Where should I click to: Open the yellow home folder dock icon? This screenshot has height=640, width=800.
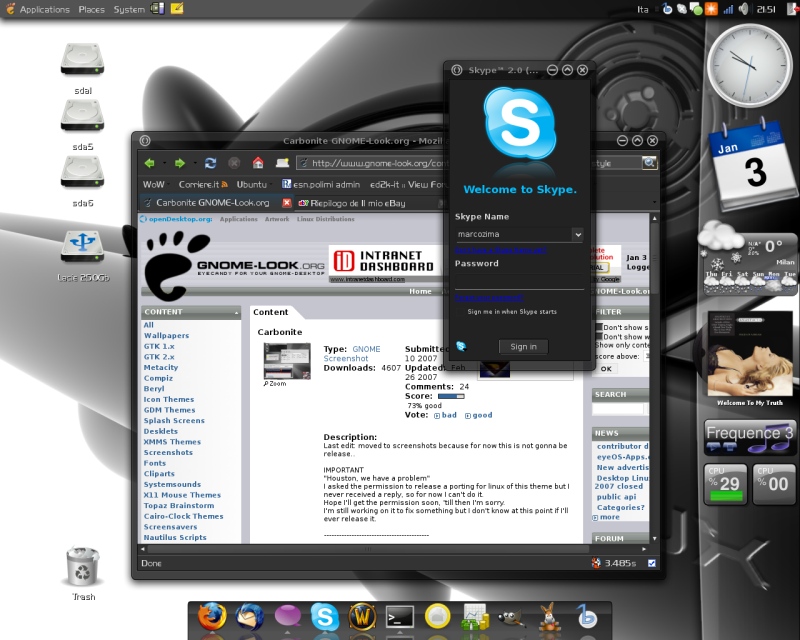[x=437, y=617]
